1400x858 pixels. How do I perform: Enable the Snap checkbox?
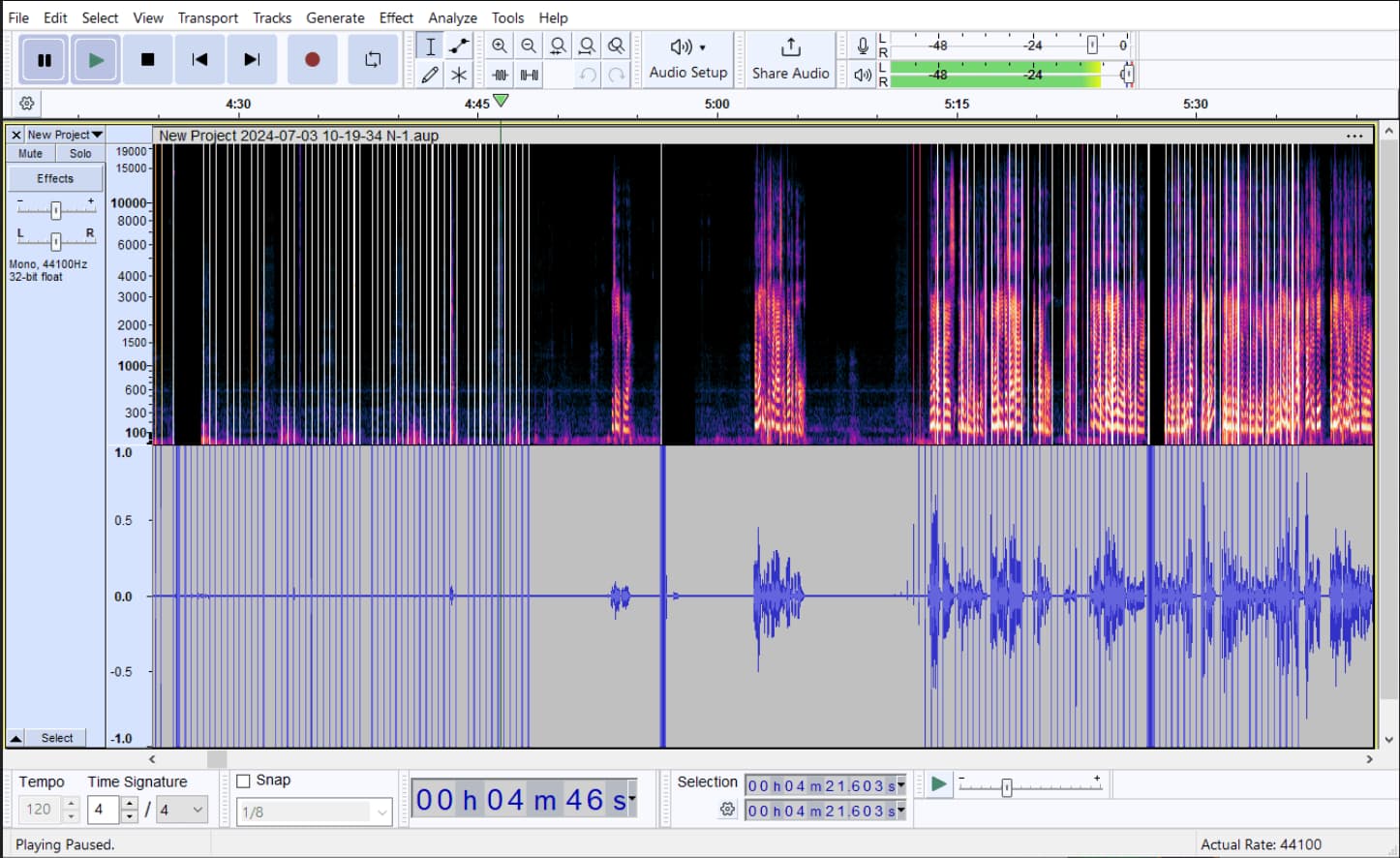tap(244, 781)
